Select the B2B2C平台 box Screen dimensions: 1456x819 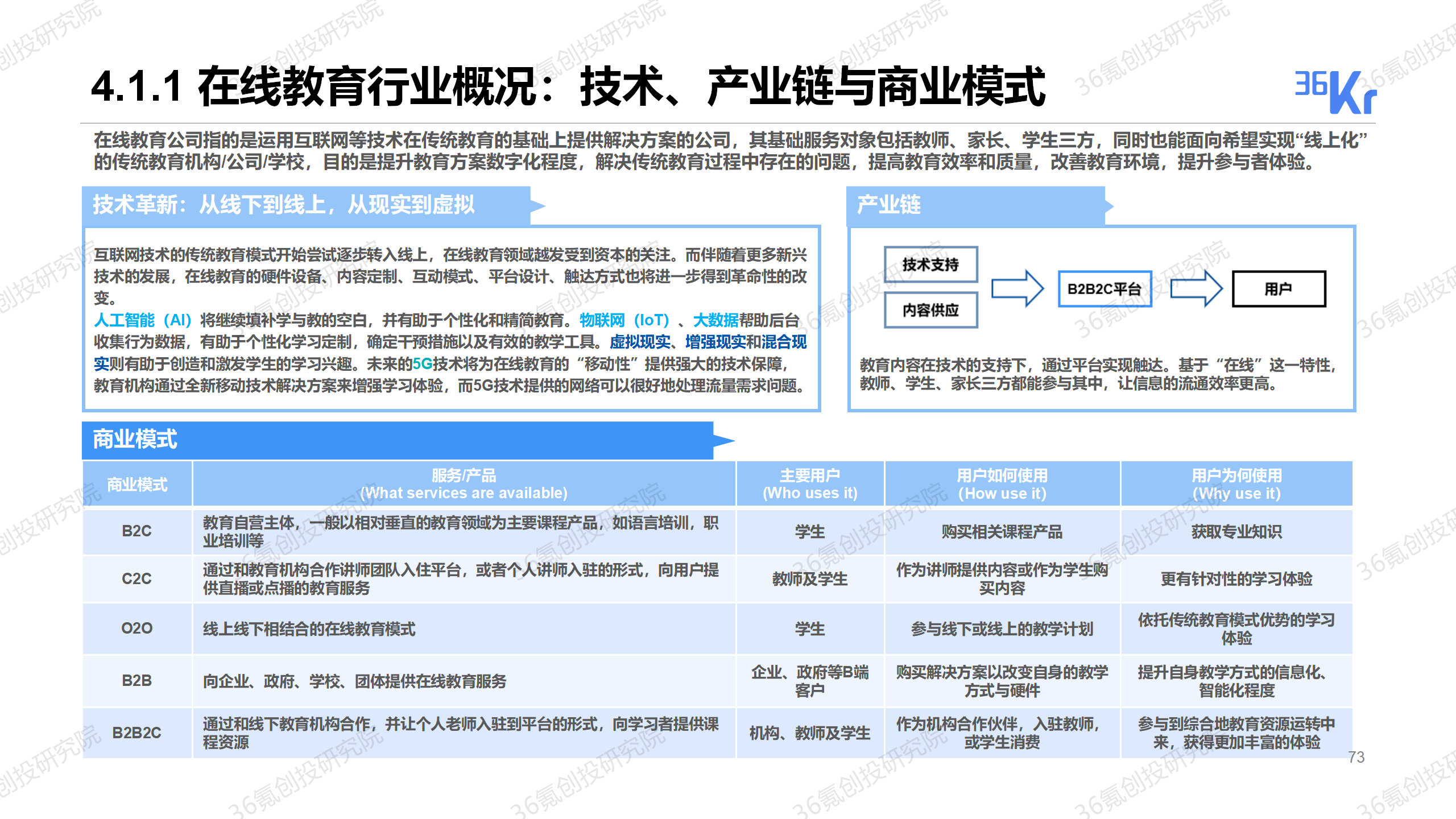point(1105,289)
